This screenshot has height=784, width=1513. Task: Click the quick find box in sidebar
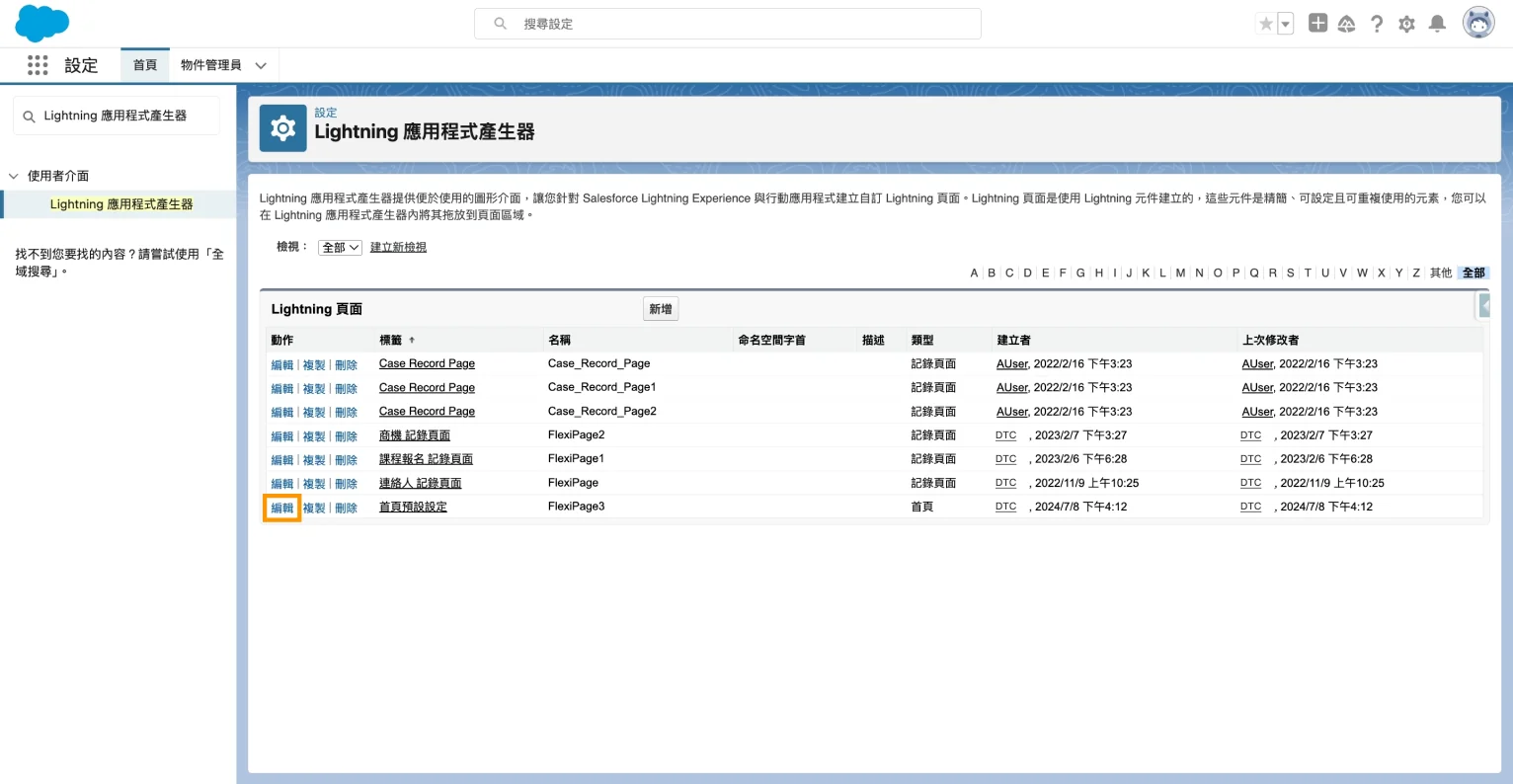click(x=117, y=116)
